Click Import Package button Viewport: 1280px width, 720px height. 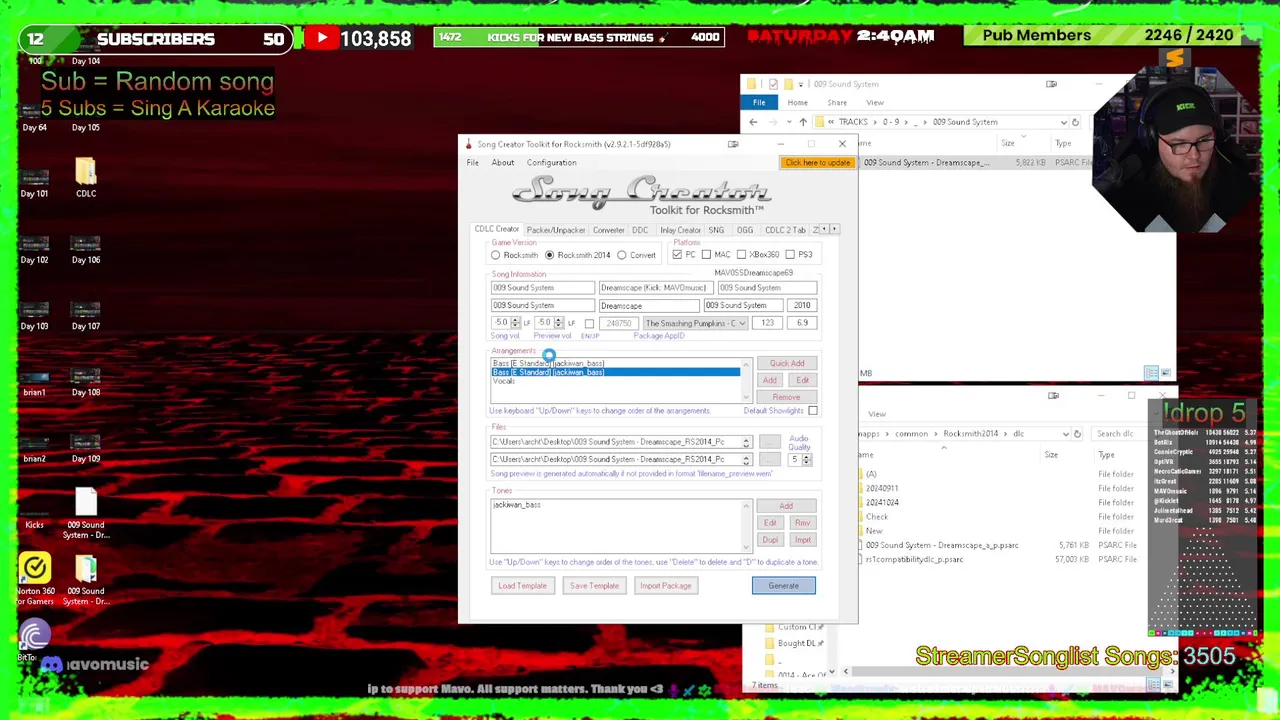click(665, 586)
